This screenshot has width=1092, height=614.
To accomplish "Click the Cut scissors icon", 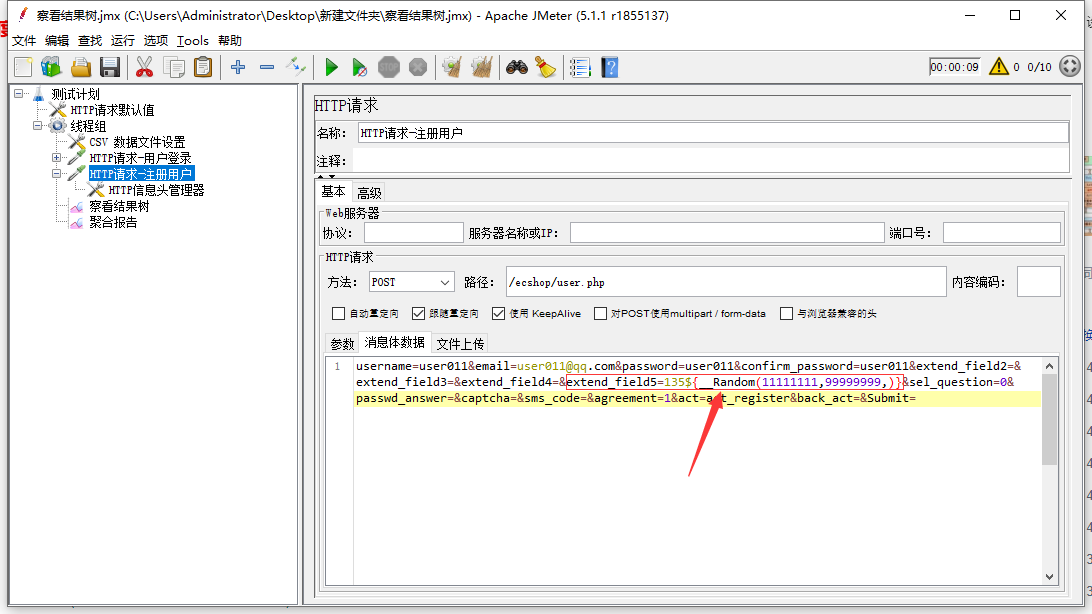I will pyautogui.click(x=144, y=68).
